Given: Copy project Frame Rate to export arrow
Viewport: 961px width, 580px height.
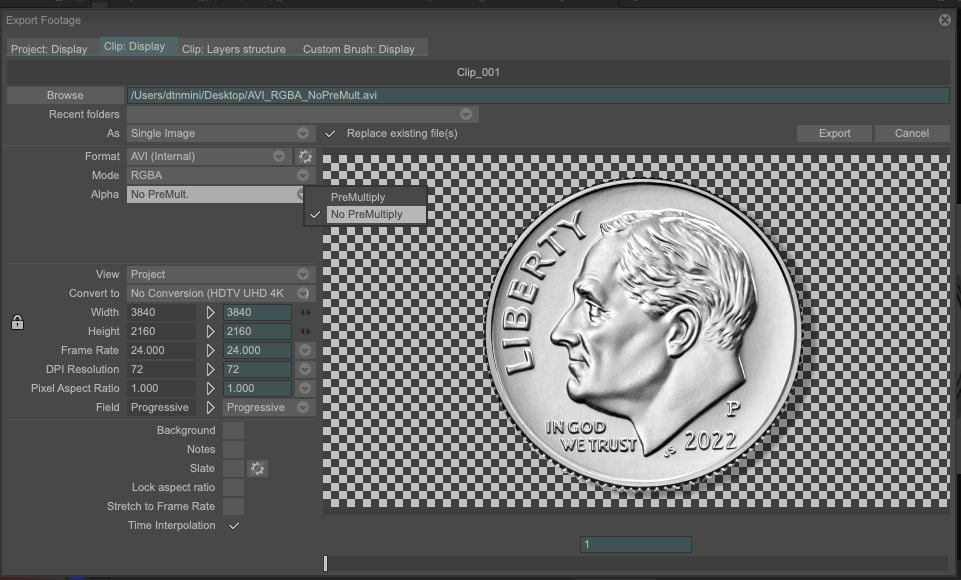Looking at the screenshot, I should [x=210, y=351].
